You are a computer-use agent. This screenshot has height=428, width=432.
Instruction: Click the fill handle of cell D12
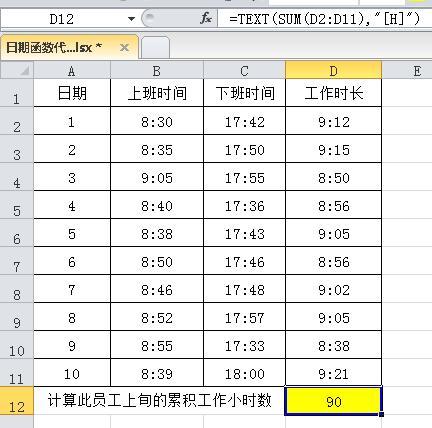(x=381, y=414)
